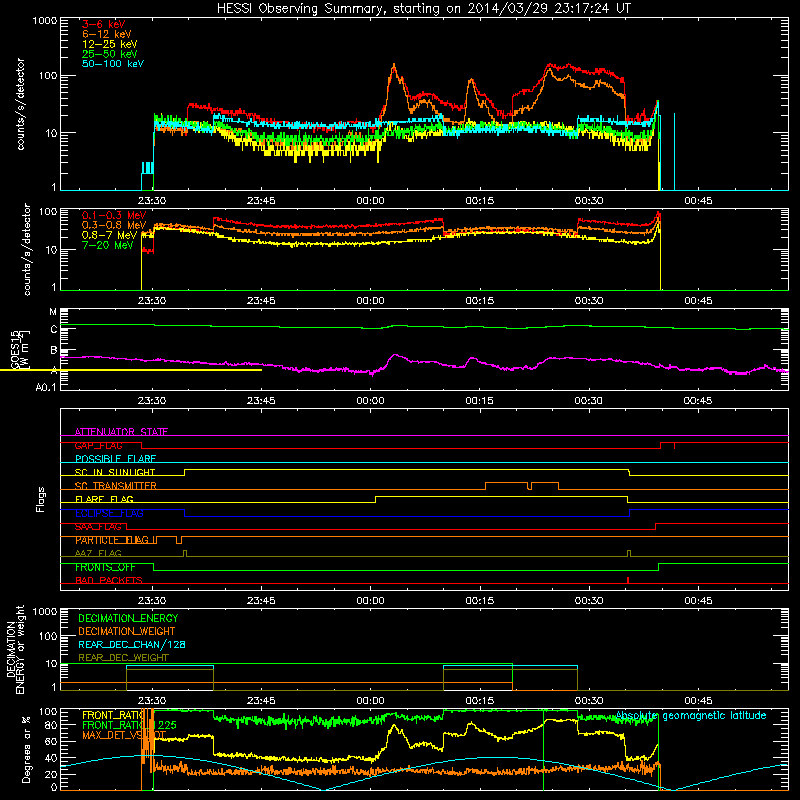Image resolution: width=800 pixels, height=800 pixels.
Task: Click the DECIMATION_ENERGY legend label
Action: (x=128, y=618)
